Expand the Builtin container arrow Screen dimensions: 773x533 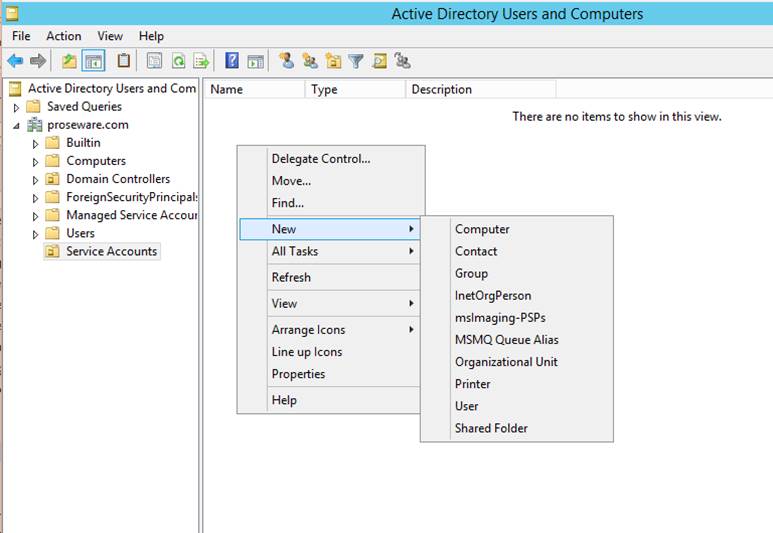tap(36, 143)
